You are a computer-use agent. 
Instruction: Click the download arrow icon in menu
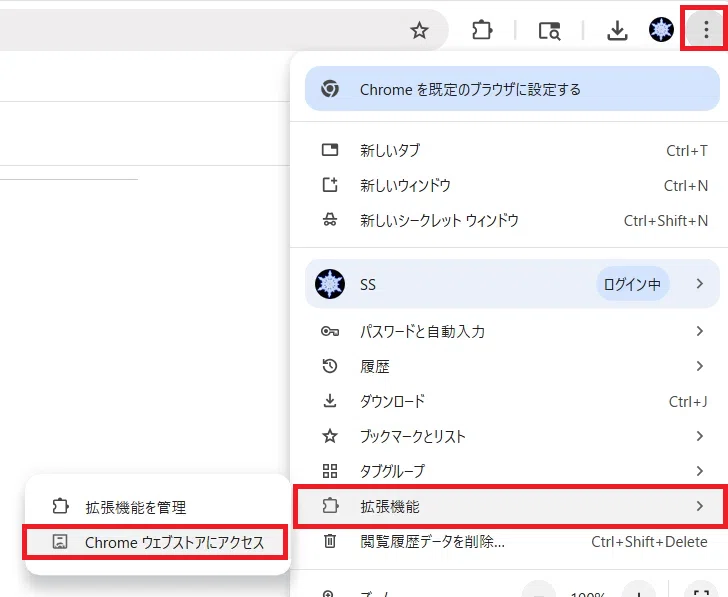pyautogui.click(x=330, y=401)
